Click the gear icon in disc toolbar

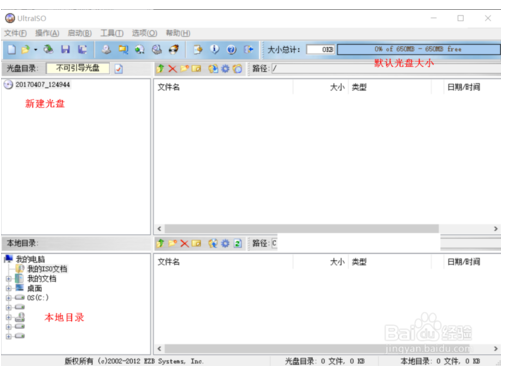(226, 69)
